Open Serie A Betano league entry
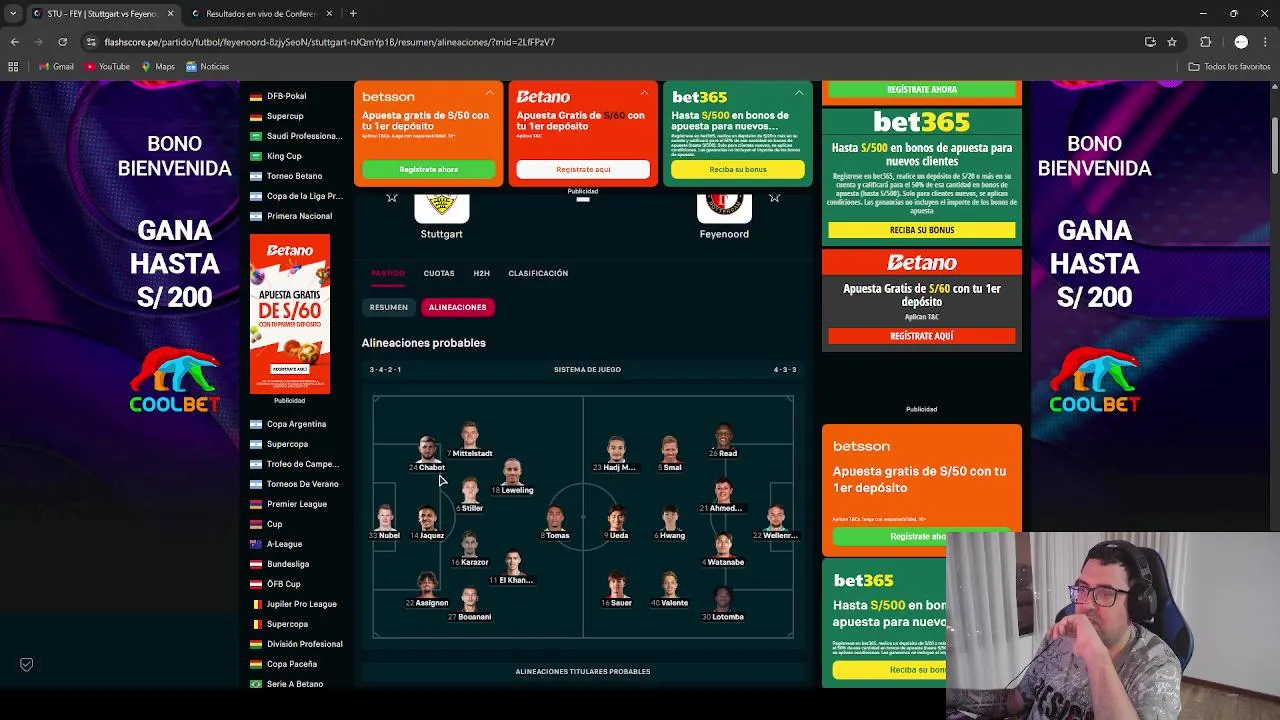The height and width of the screenshot is (720, 1280). click(295, 684)
